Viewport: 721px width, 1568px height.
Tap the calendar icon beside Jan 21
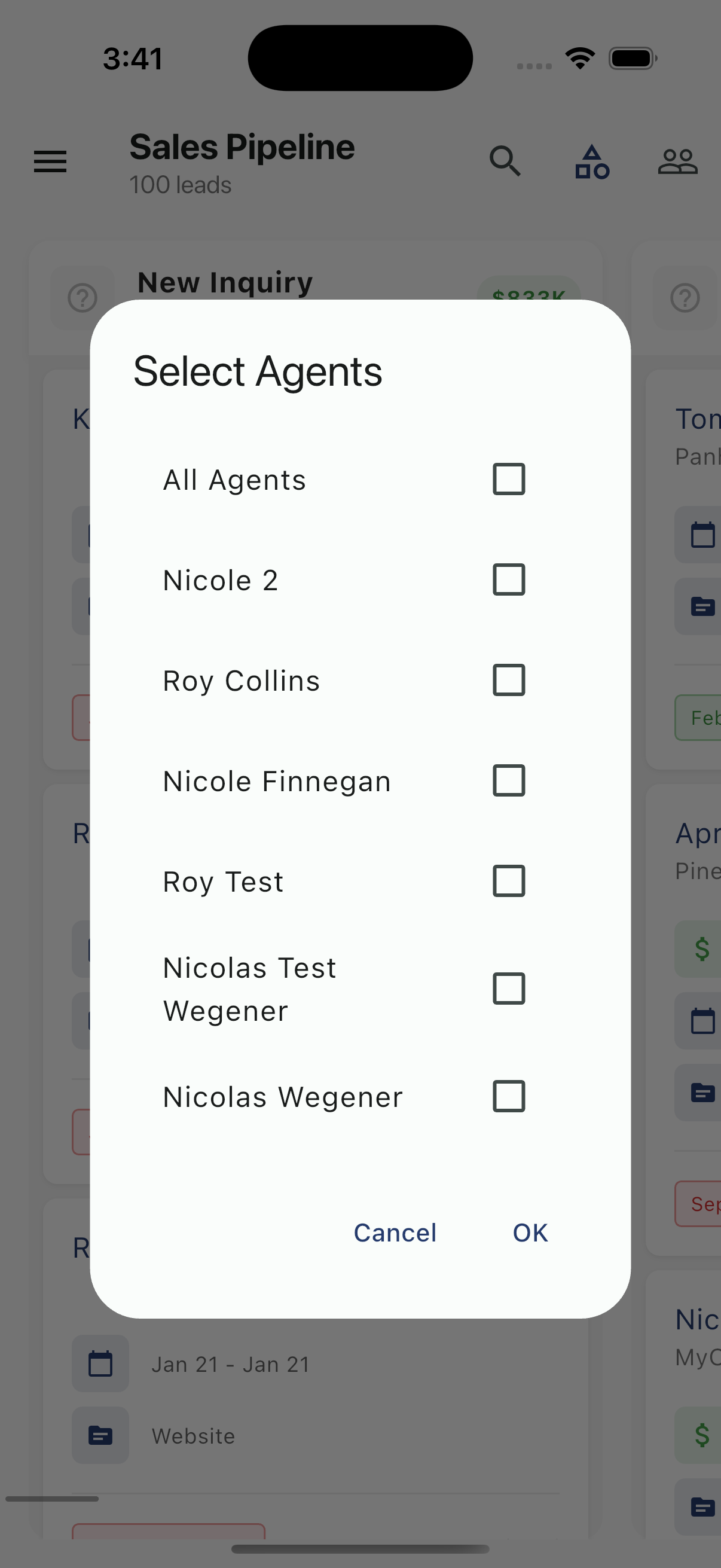(x=100, y=1363)
